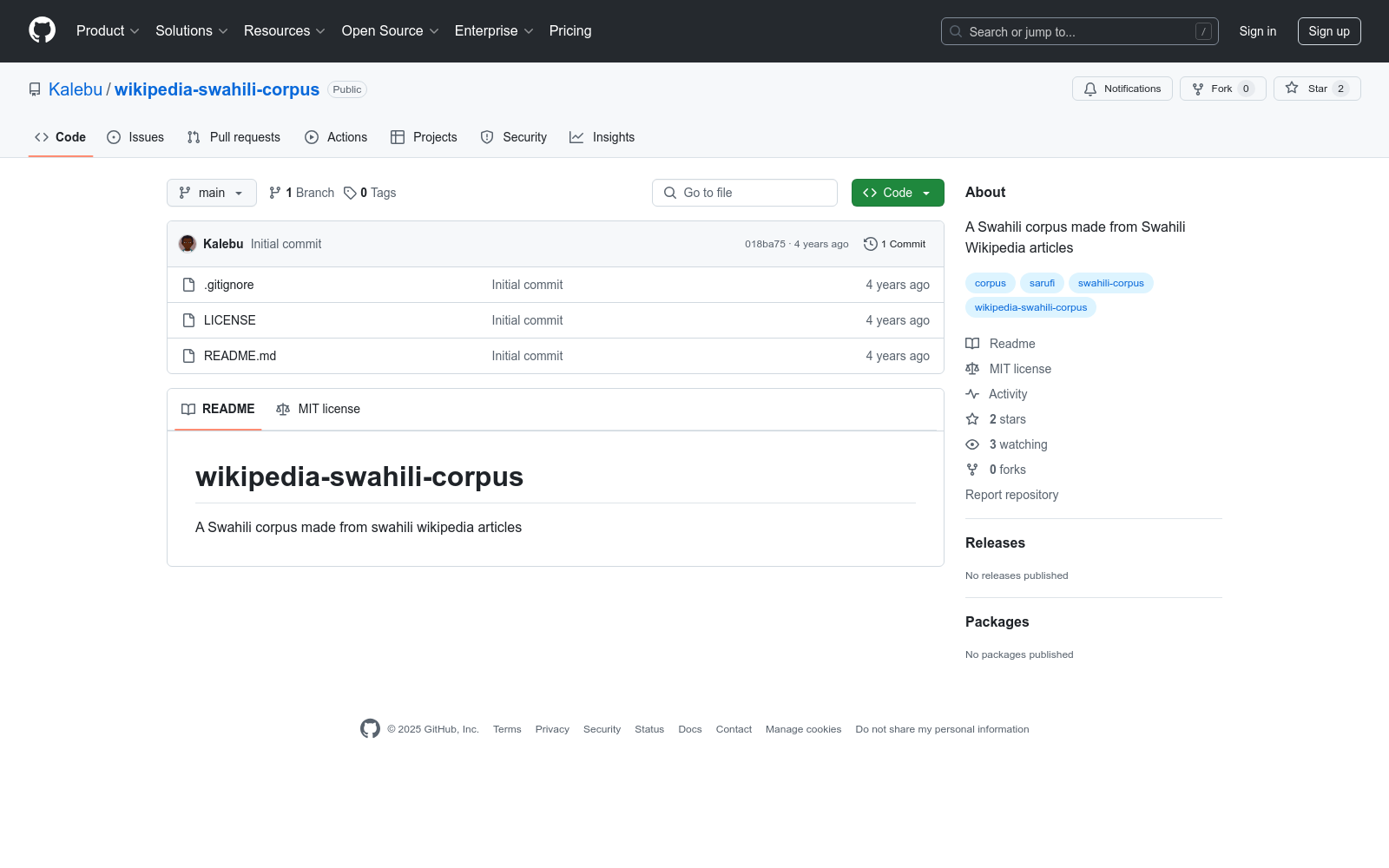Click the Go to file search field
The image size is (1389, 868).
(x=745, y=193)
